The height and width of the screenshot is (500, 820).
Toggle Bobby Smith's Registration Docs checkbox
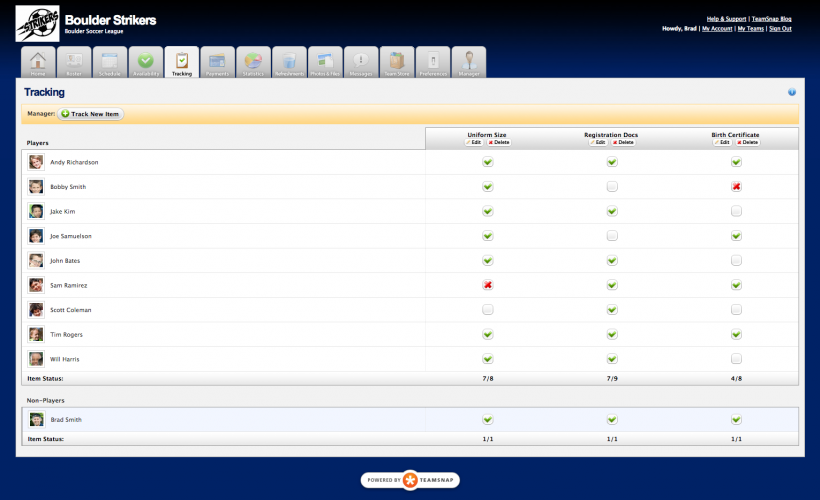click(612, 187)
